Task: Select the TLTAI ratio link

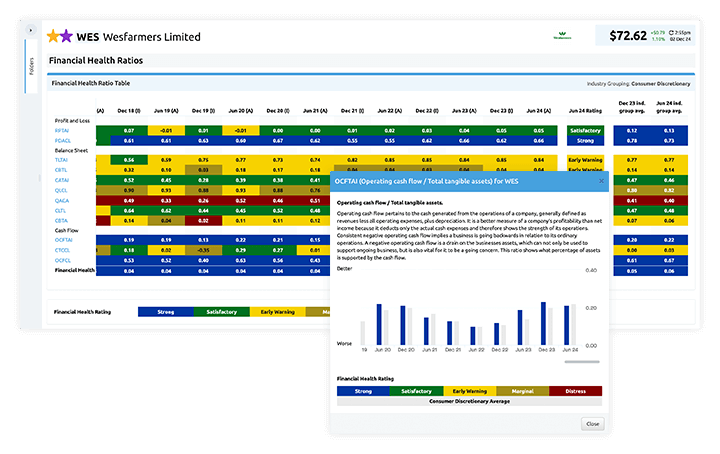Action: tap(62, 160)
